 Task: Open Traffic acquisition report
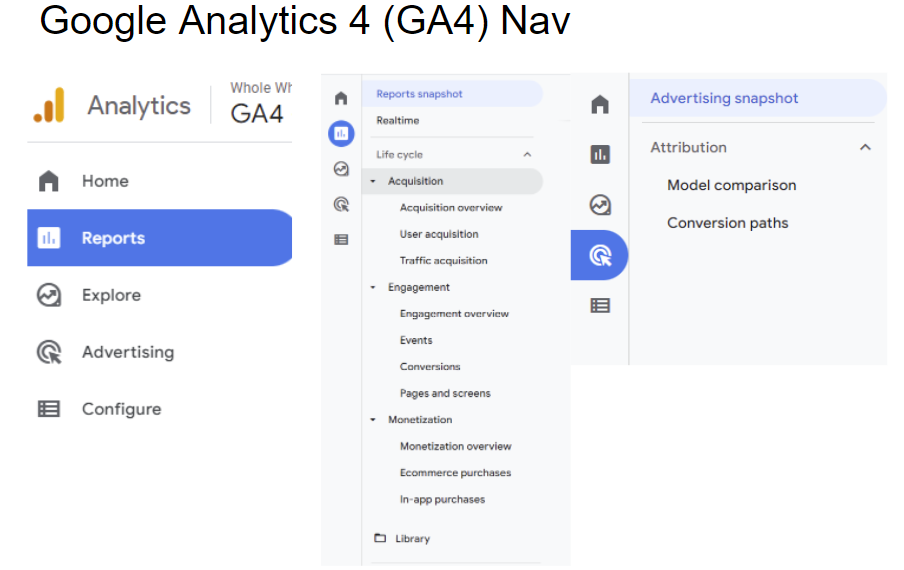point(443,261)
